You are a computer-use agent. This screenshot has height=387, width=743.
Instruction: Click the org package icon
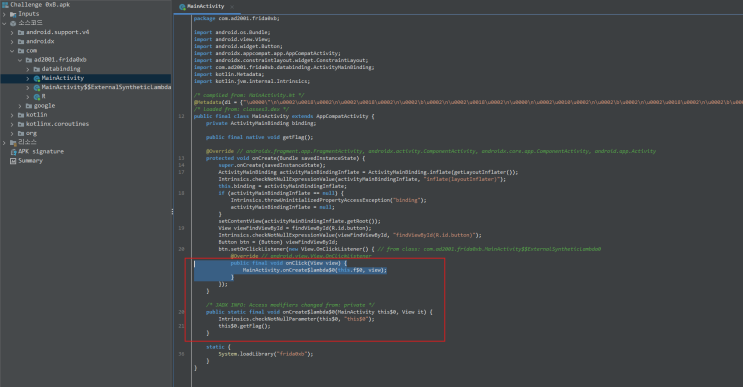point(21,134)
